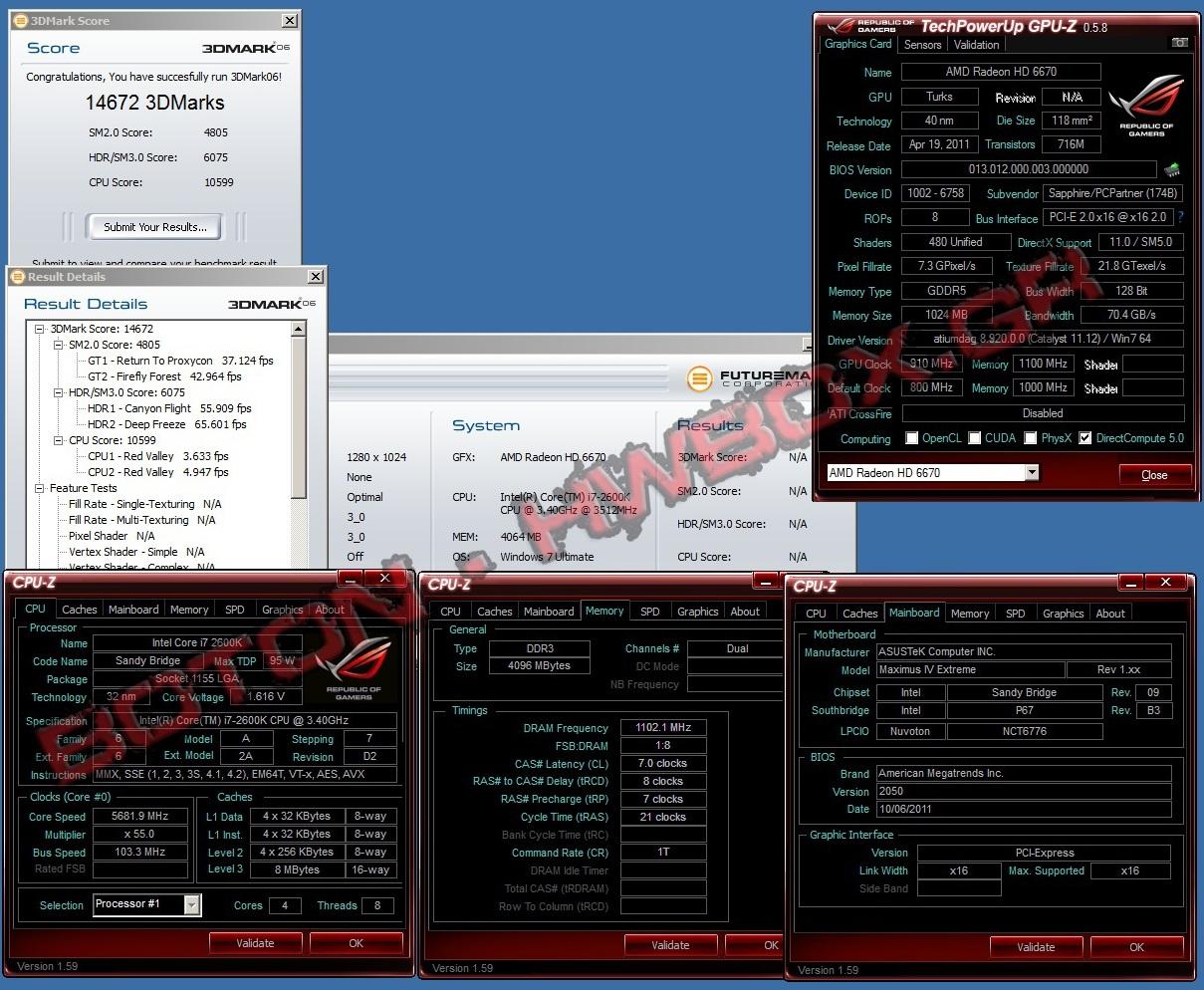Screen dimensions: 1204x990
Task: Open SPD tab in CPU-Z Memory window
Action: [649, 612]
